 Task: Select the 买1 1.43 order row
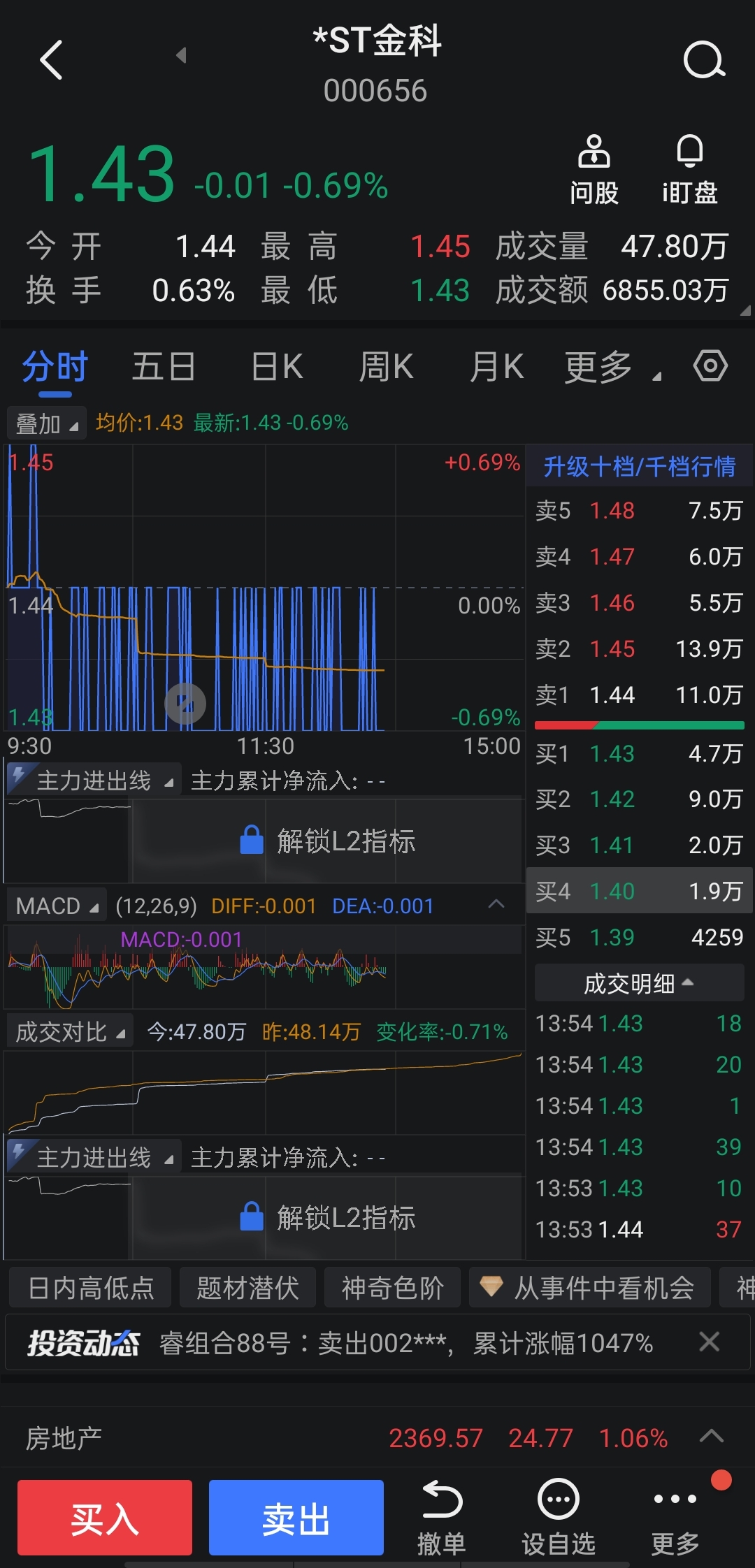click(639, 754)
